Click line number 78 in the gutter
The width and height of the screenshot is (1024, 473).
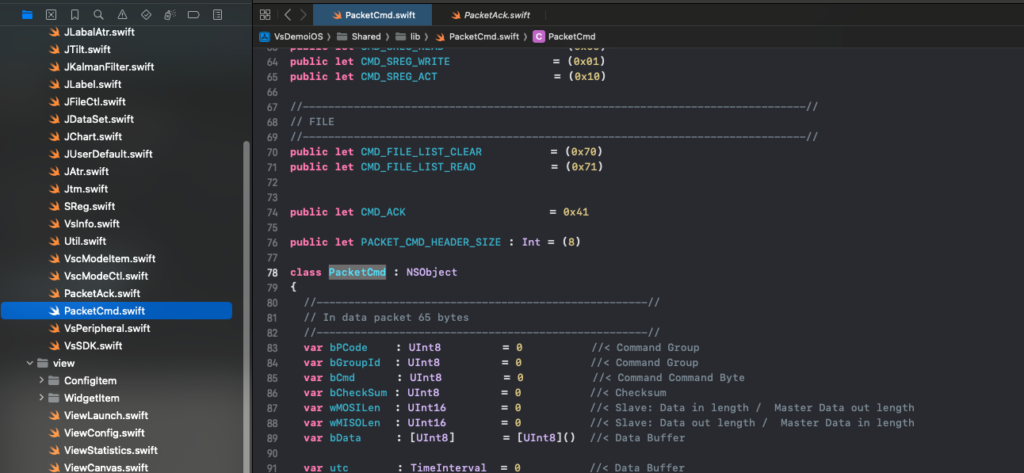pyautogui.click(x=271, y=272)
